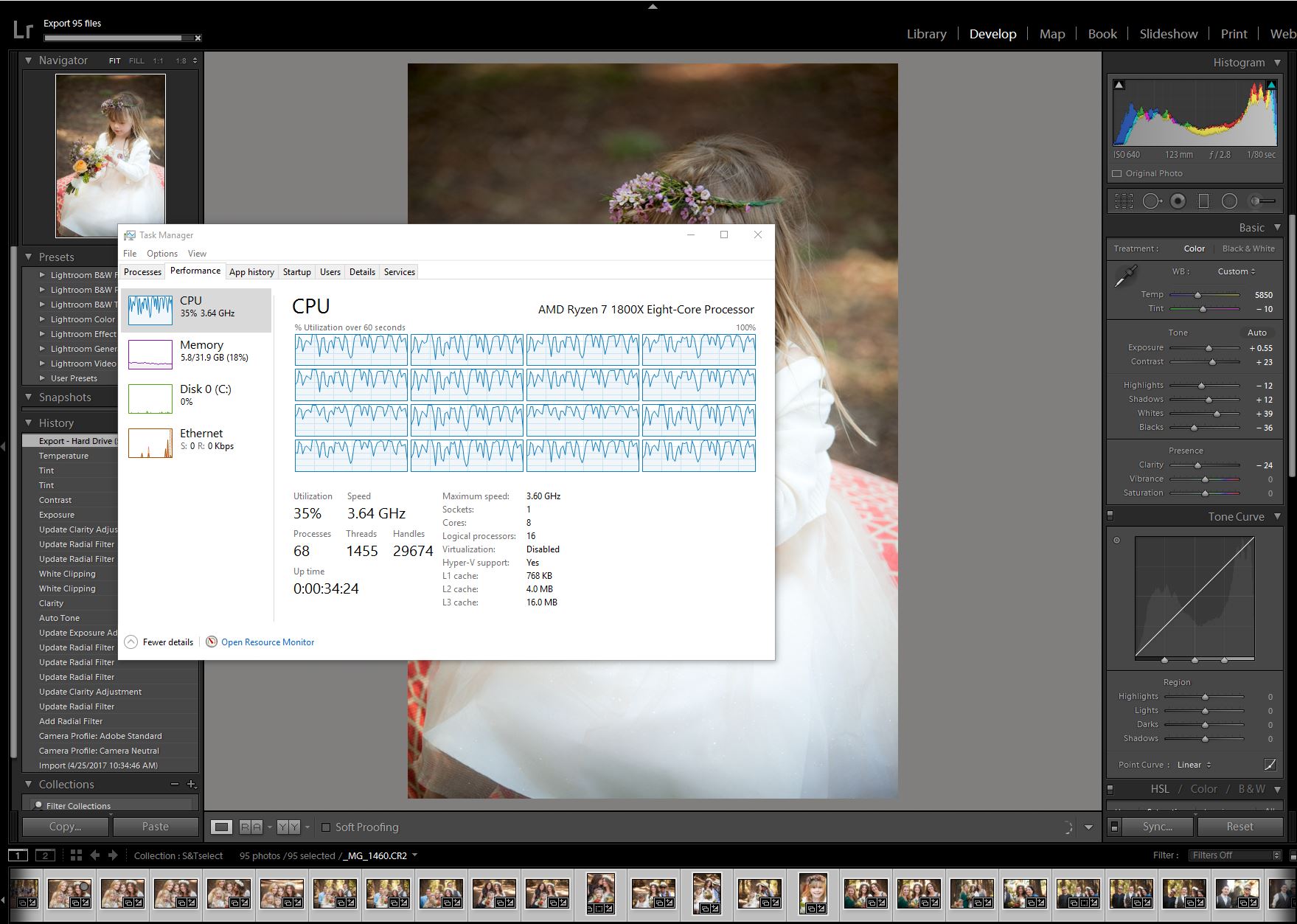Image resolution: width=1297 pixels, height=924 pixels.
Task: Click the Auto tone button
Action: click(1256, 333)
